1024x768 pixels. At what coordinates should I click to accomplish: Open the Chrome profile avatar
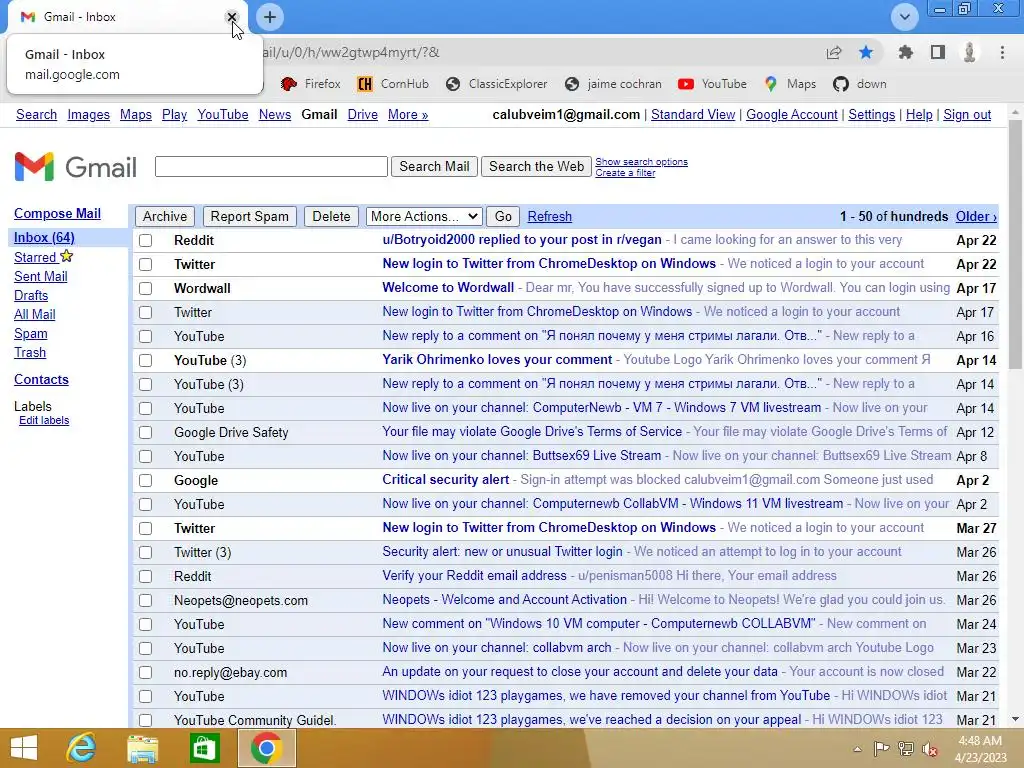point(970,52)
